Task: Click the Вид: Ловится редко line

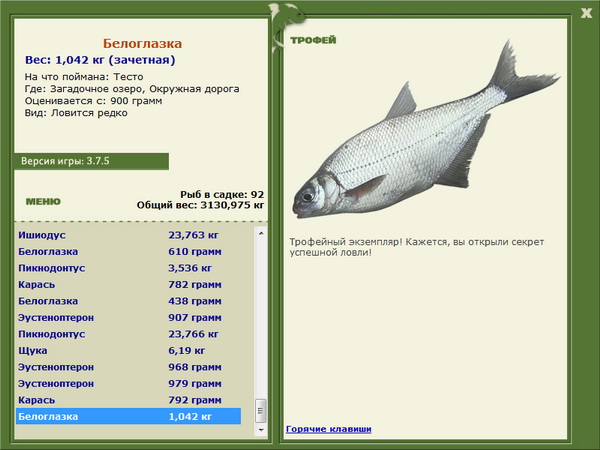Action: 76,113
